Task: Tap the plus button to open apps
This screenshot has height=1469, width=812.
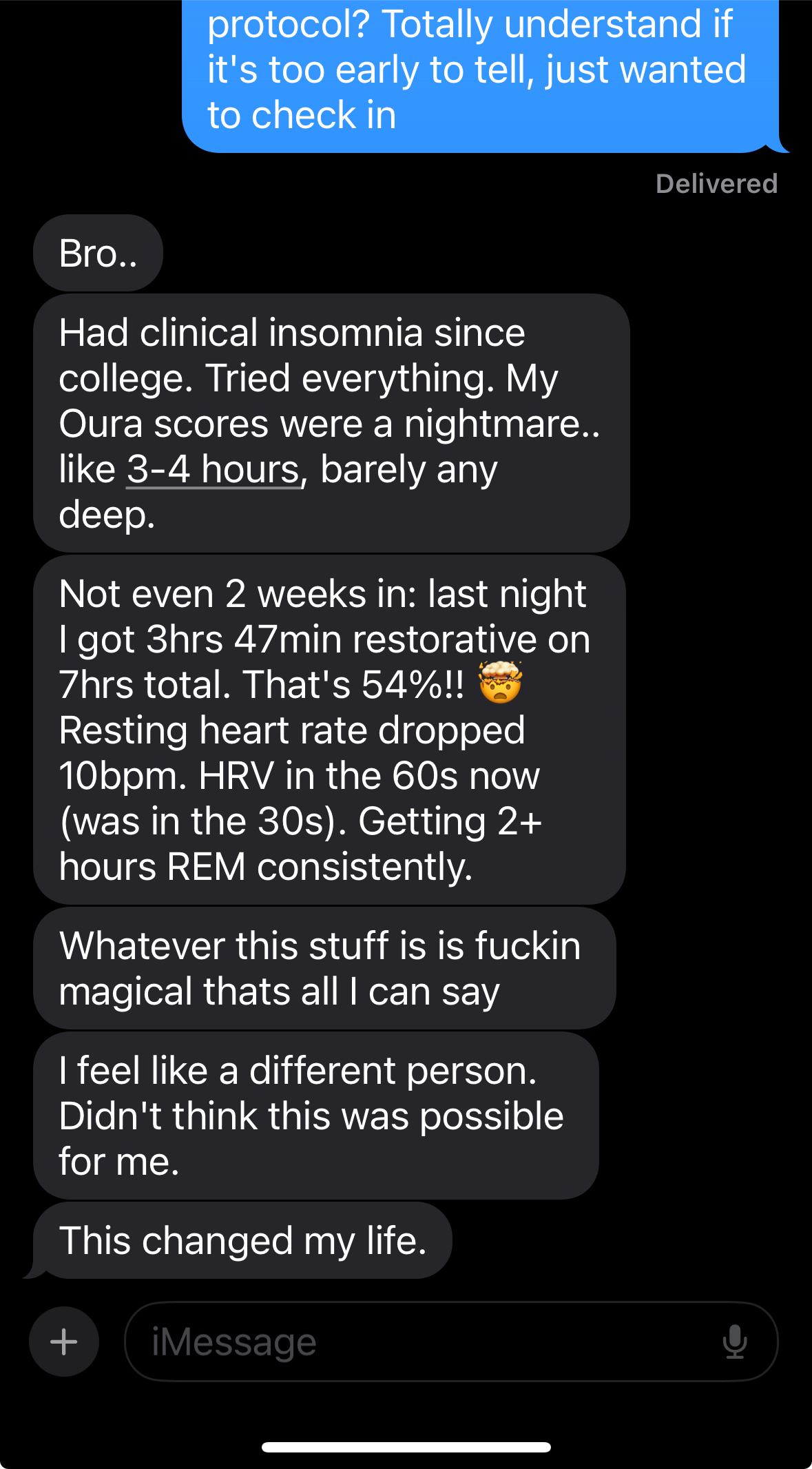Action: pos(64,1342)
